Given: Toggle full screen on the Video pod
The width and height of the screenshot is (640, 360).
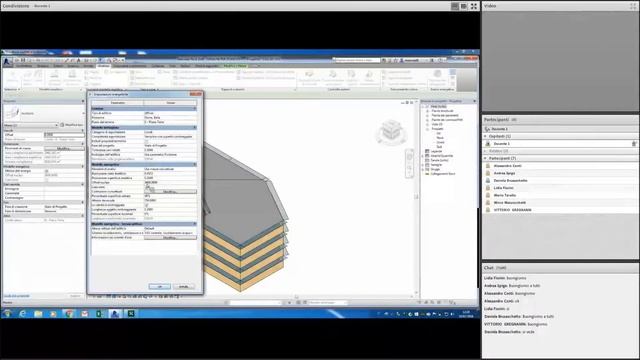Looking at the screenshot, I should tap(633, 6).
